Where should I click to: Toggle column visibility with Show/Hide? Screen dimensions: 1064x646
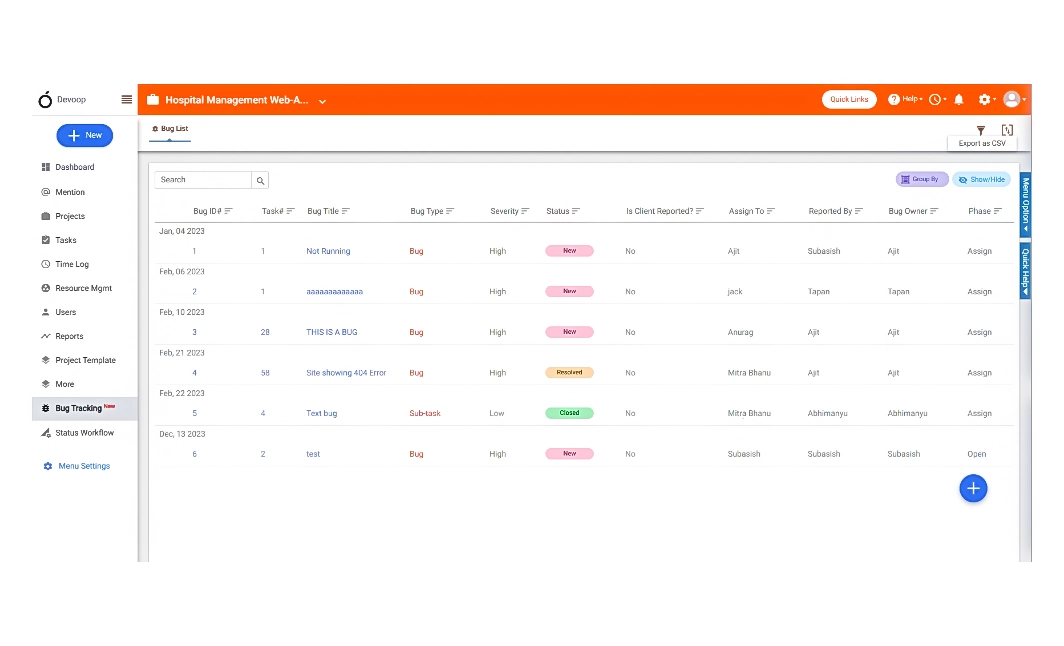pyautogui.click(x=982, y=179)
